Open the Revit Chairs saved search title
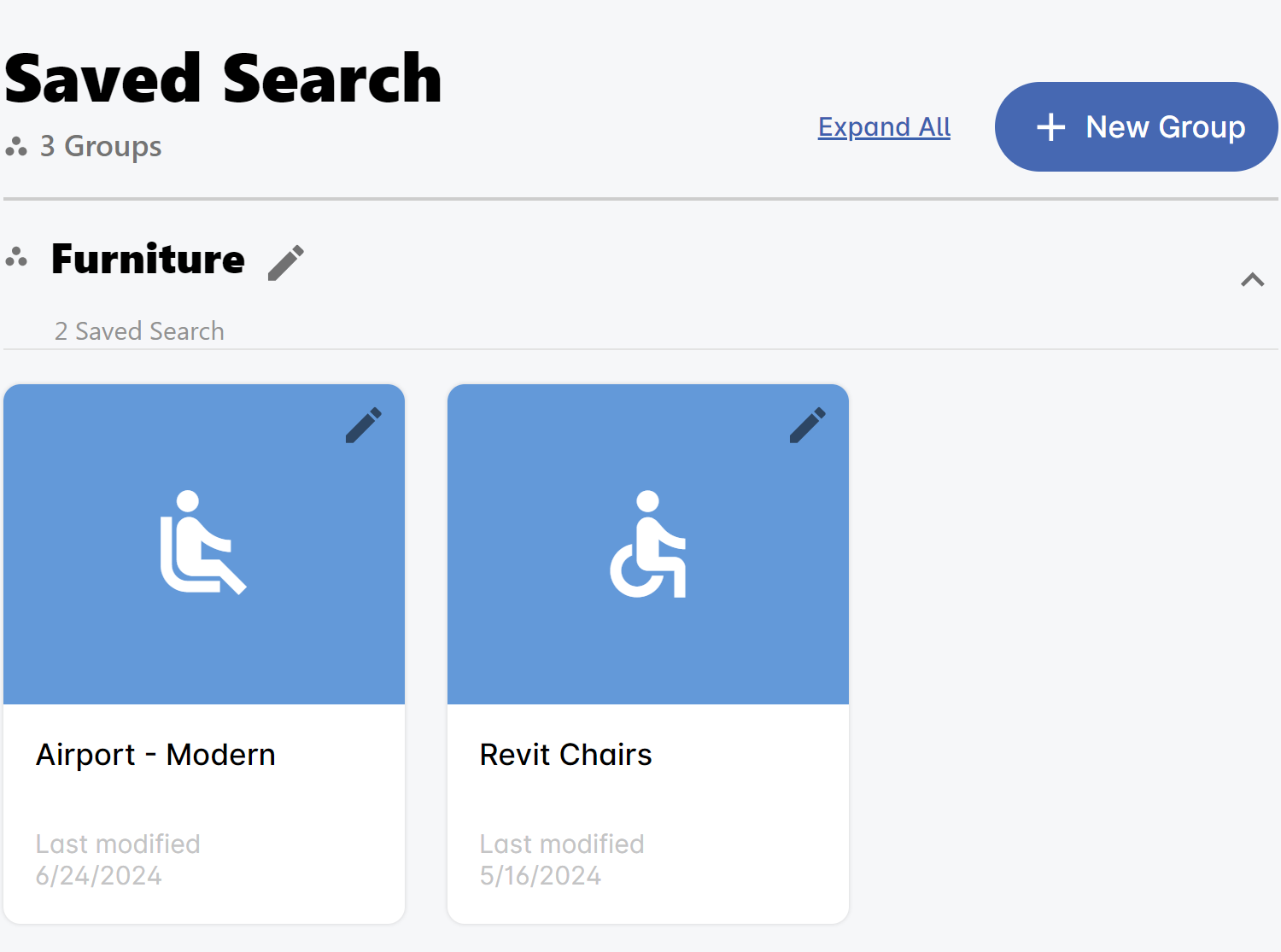This screenshot has height=952, width=1281. [x=565, y=755]
